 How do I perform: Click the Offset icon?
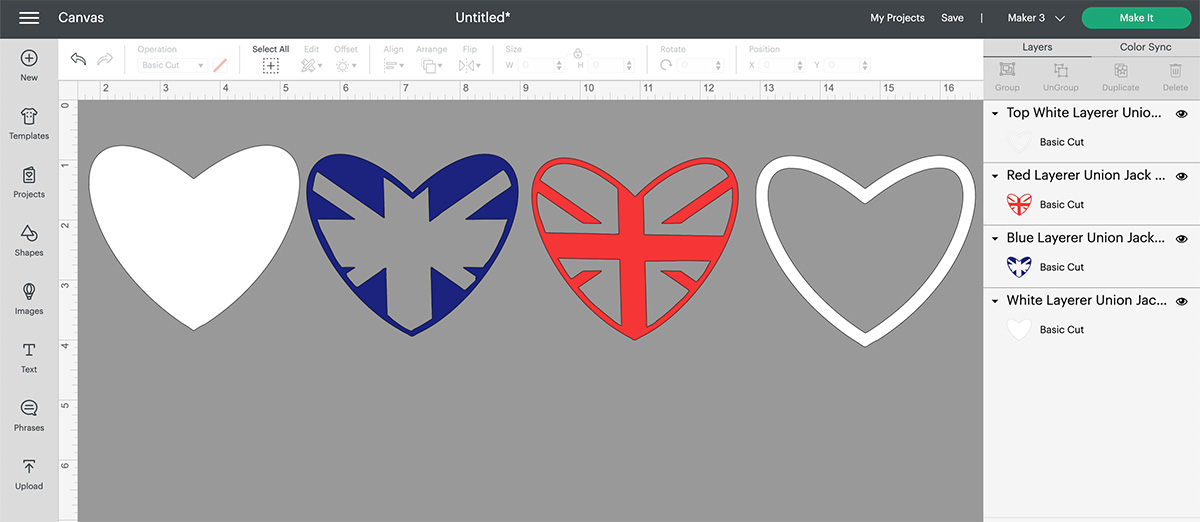[343, 65]
